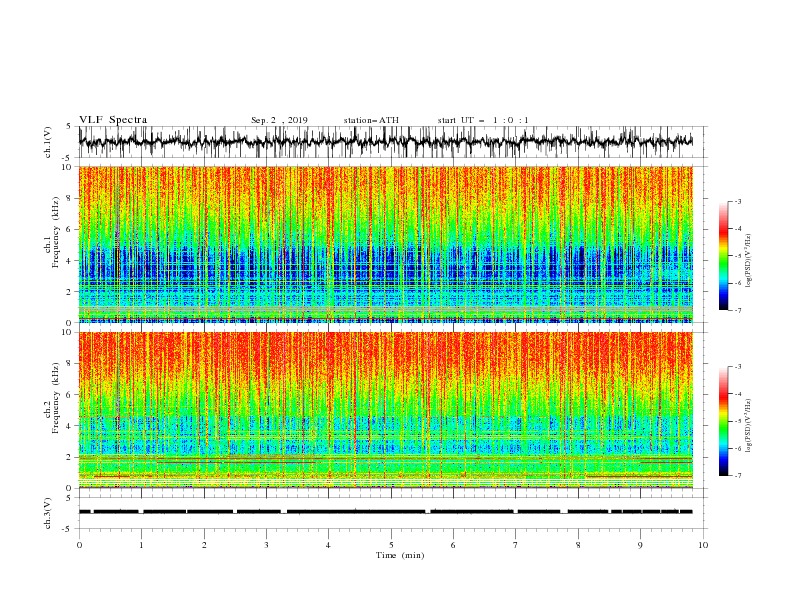Click the ch.2 "Frequency (kHz)" axis label
The image size is (792, 612).
pyautogui.click(x=56, y=397)
